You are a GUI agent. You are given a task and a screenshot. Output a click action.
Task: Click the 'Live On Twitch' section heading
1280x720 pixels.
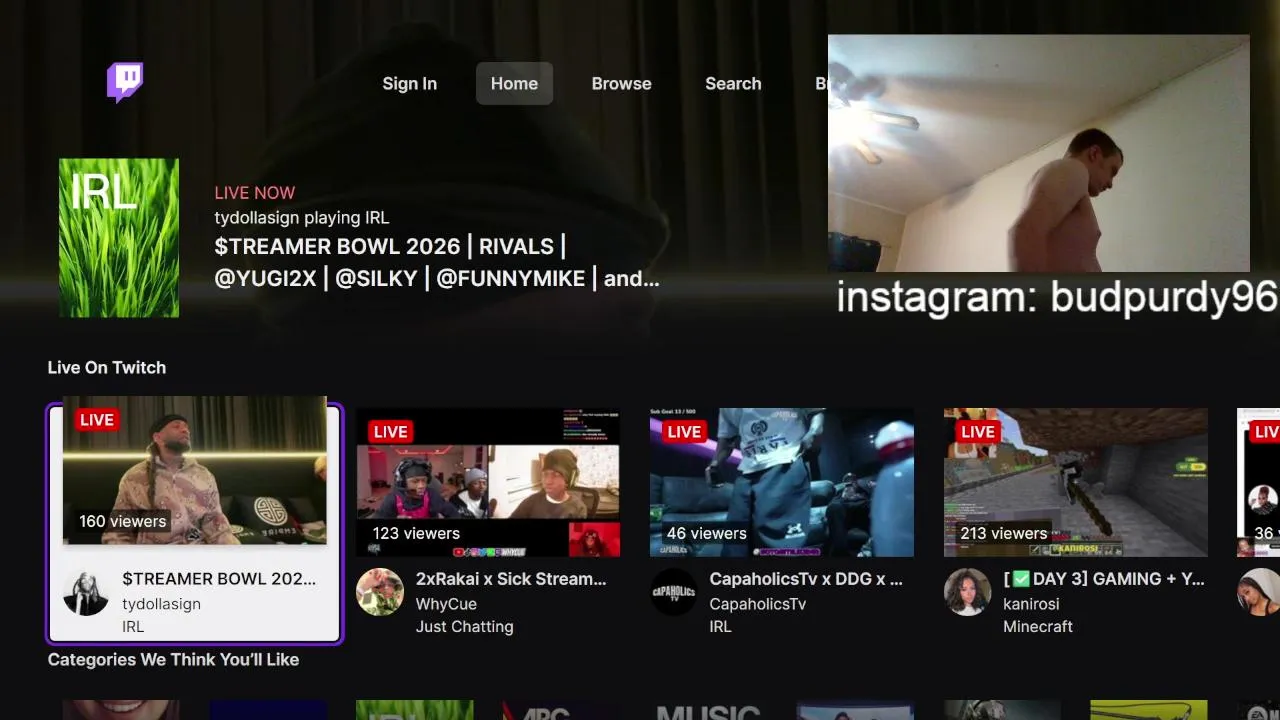pos(107,368)
